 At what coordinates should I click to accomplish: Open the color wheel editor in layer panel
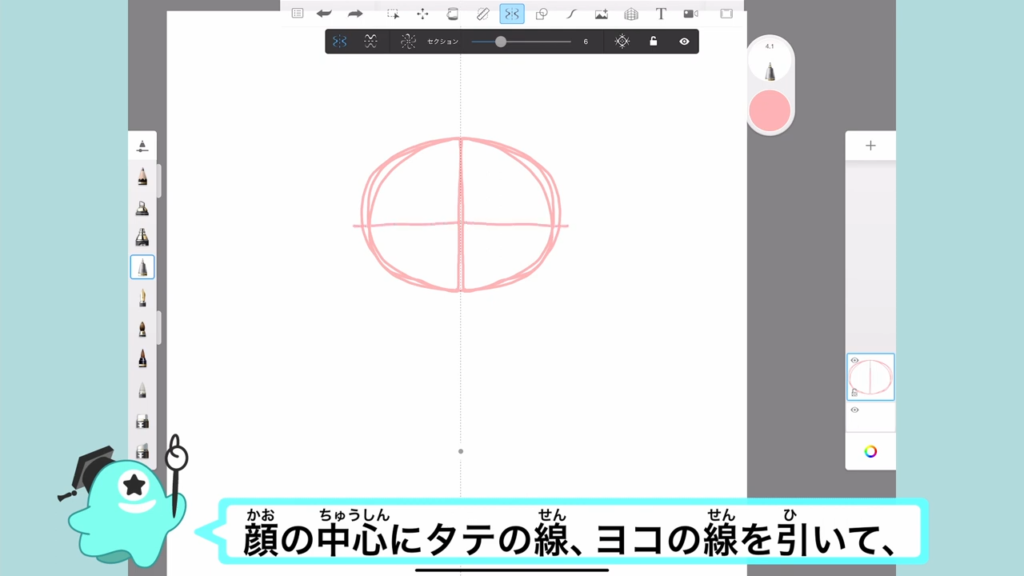870,451
